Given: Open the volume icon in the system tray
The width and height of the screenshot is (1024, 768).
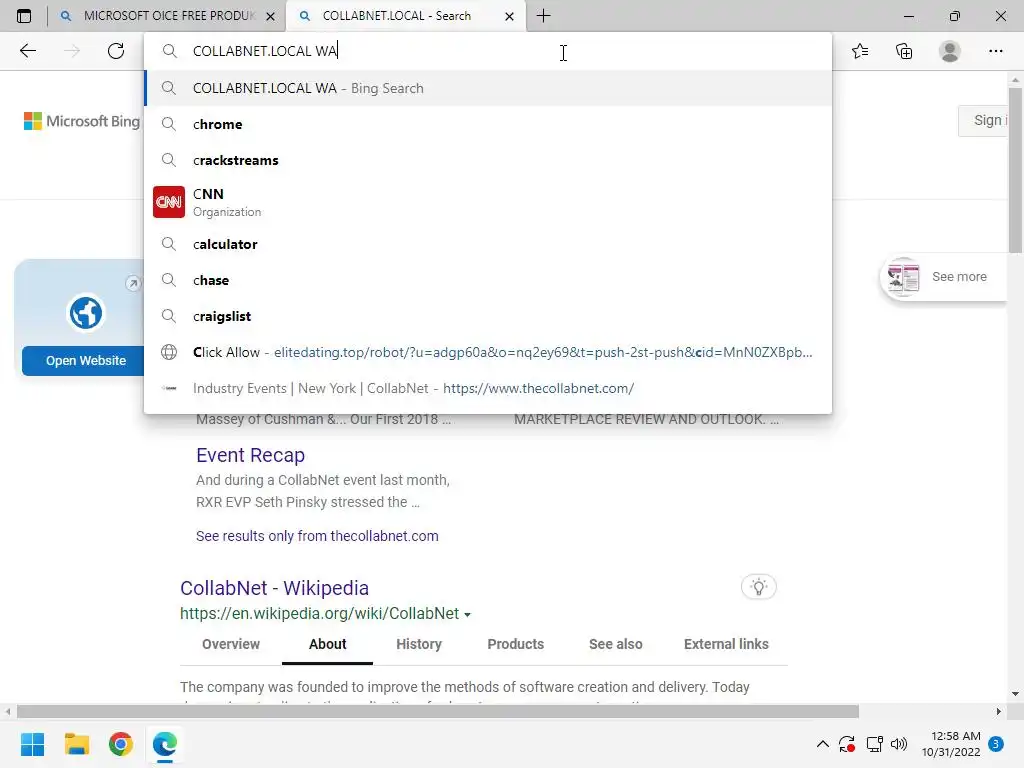Looking at the screenshot, I should tap(899, 744).
